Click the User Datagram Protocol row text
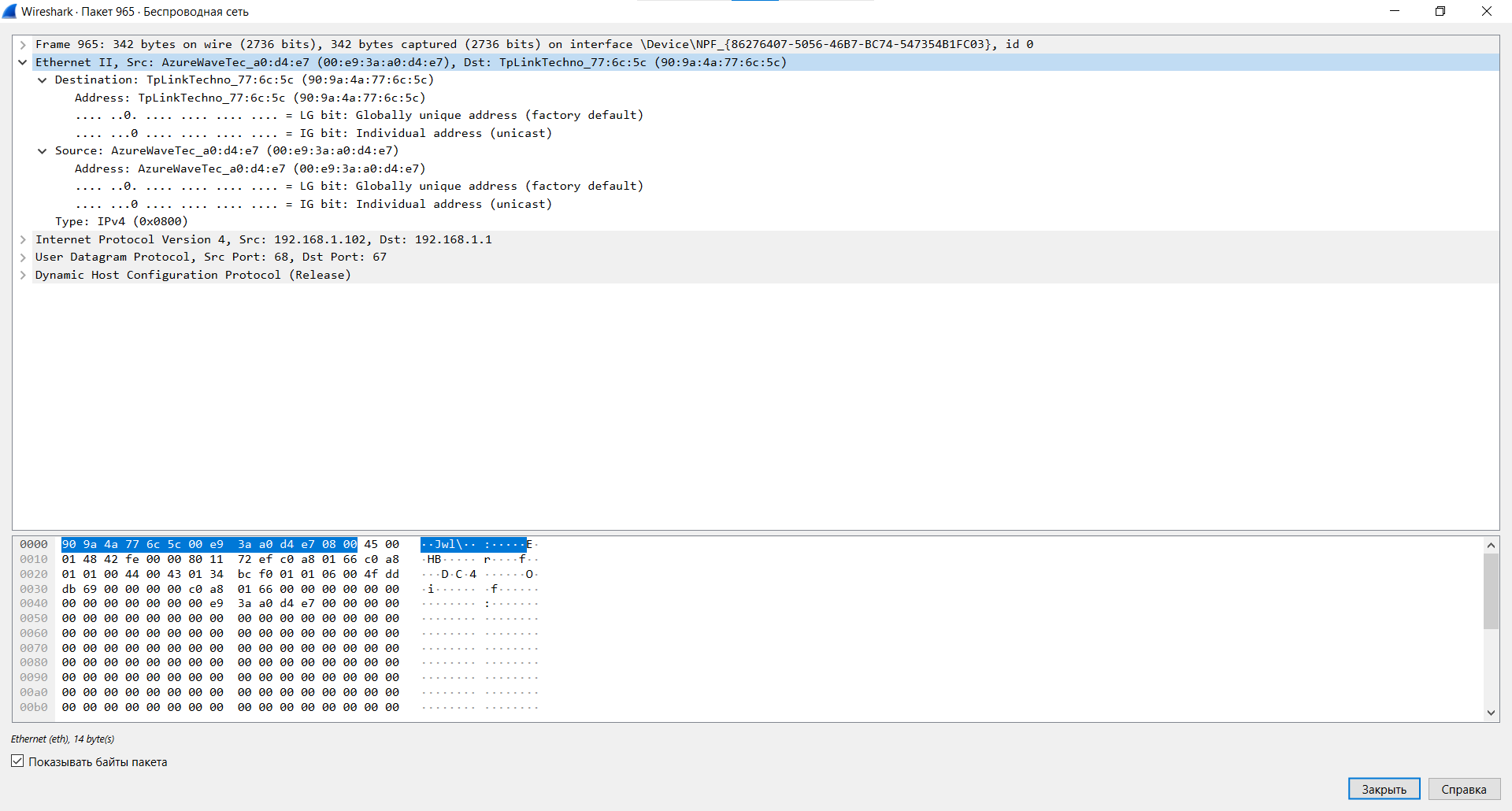 (210, 257)
